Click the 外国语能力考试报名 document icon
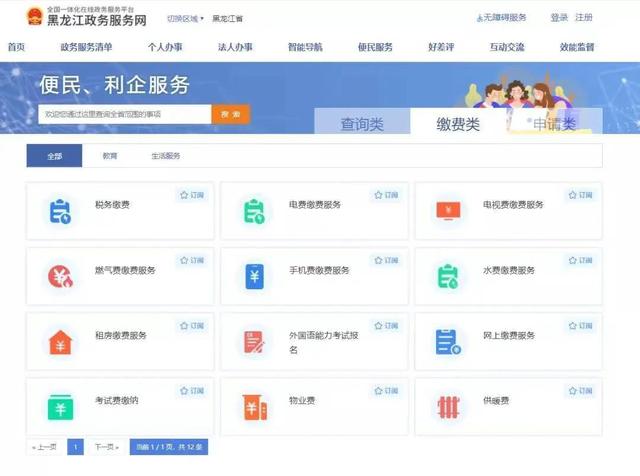This screenshot has width=640, height=476. [254, 342]
